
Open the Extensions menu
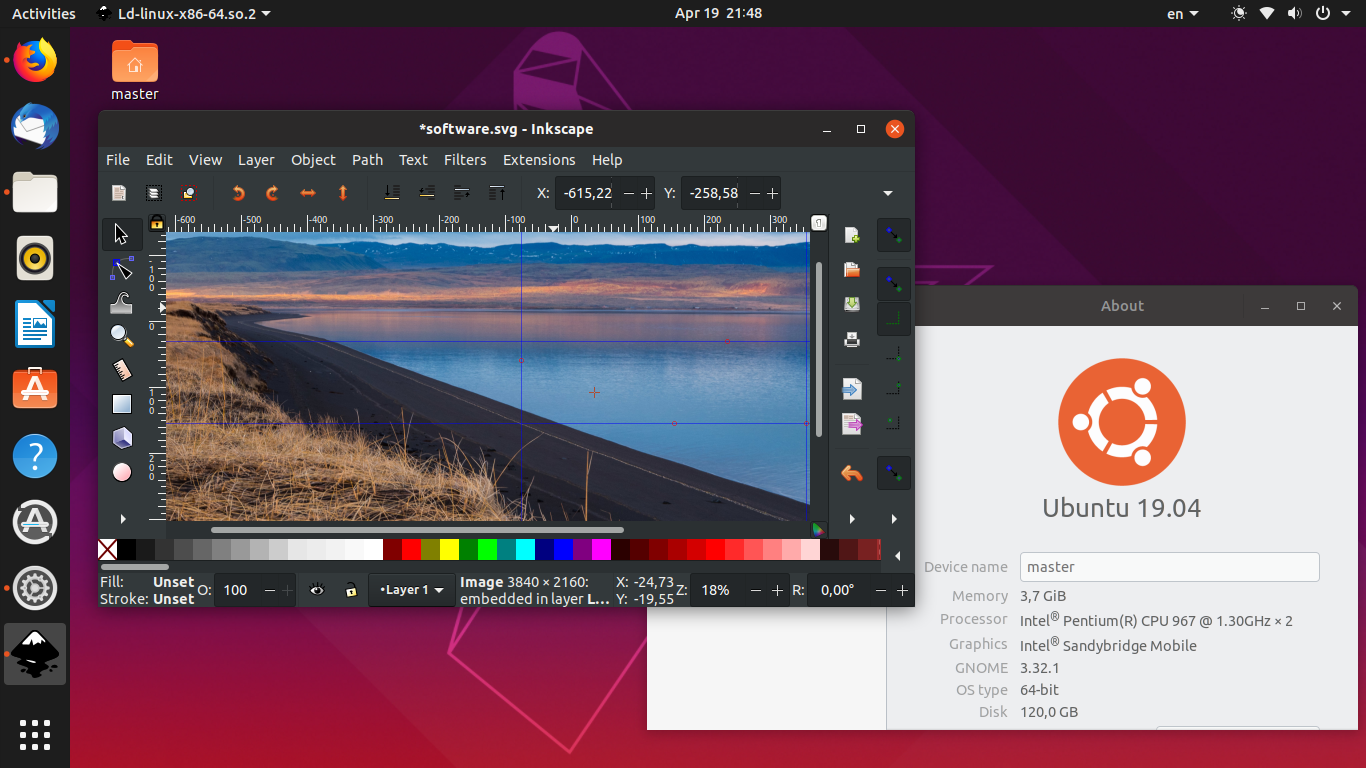(539, 160)
